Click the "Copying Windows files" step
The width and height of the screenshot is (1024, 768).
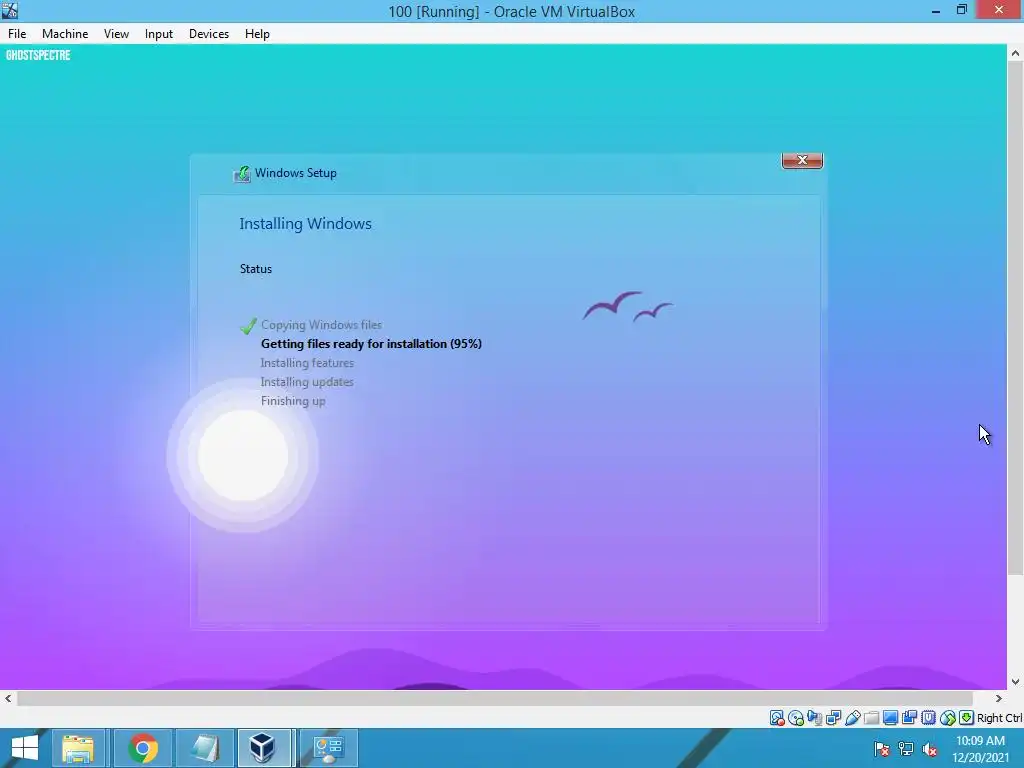tap(321, 325)
